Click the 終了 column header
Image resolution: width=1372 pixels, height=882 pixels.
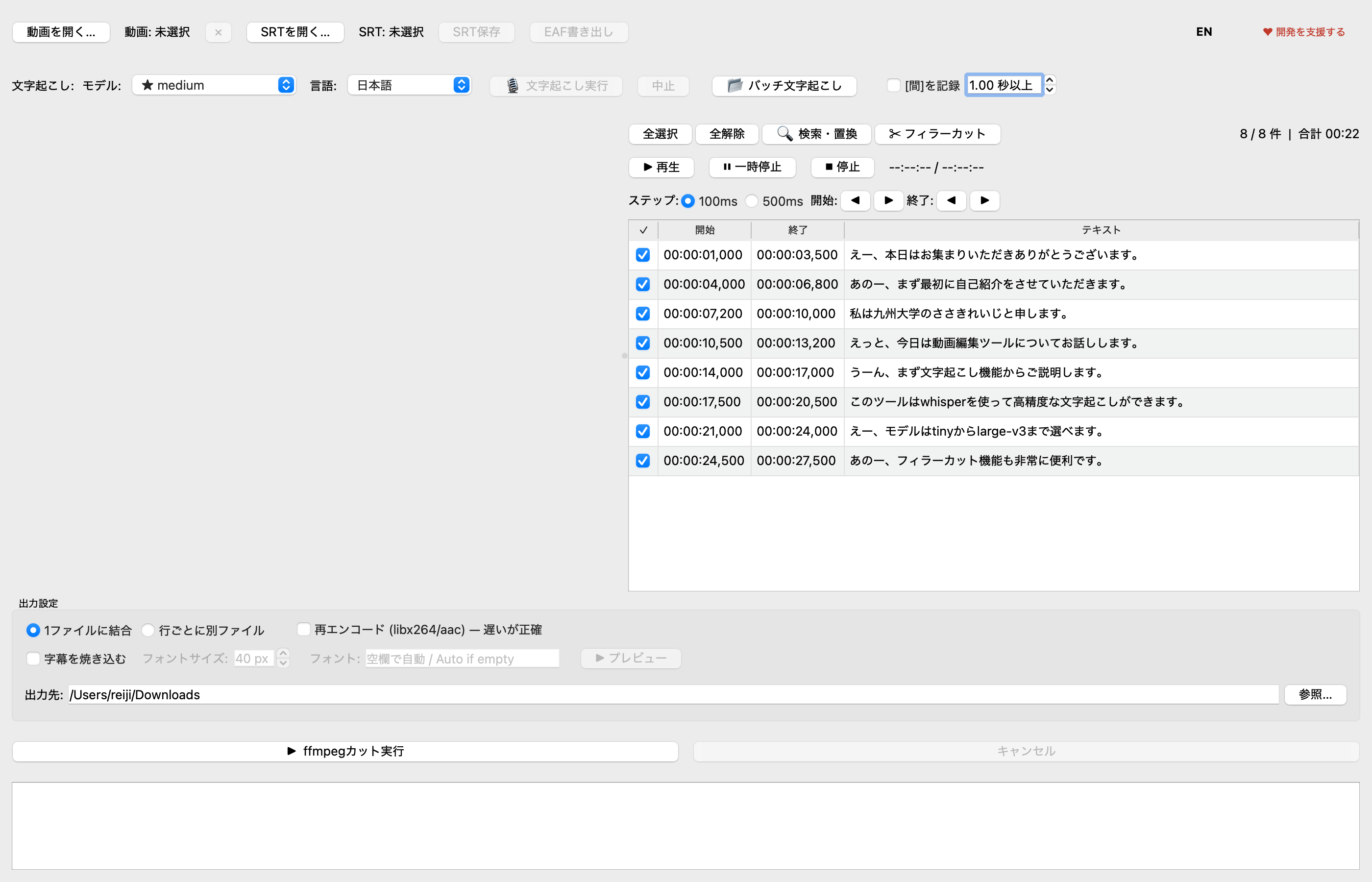798,230
